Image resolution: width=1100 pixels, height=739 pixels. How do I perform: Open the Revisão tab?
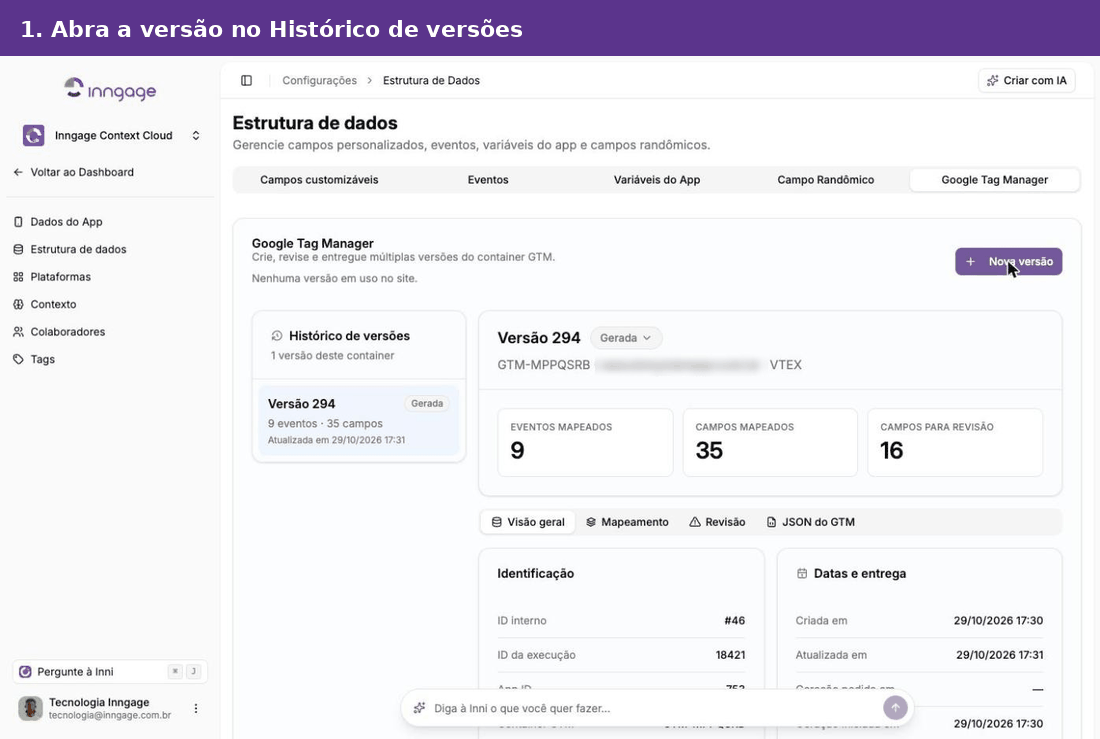717,522
